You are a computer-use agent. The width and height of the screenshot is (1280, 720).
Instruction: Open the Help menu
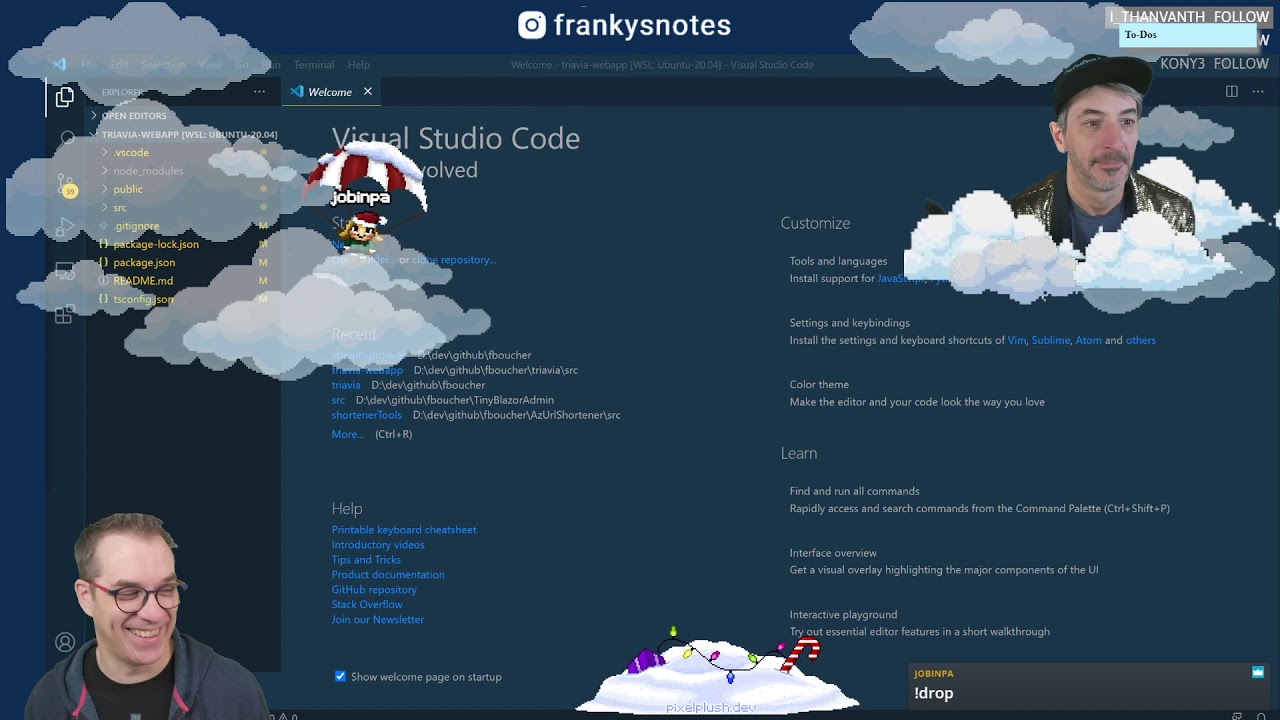click(358, 65)
